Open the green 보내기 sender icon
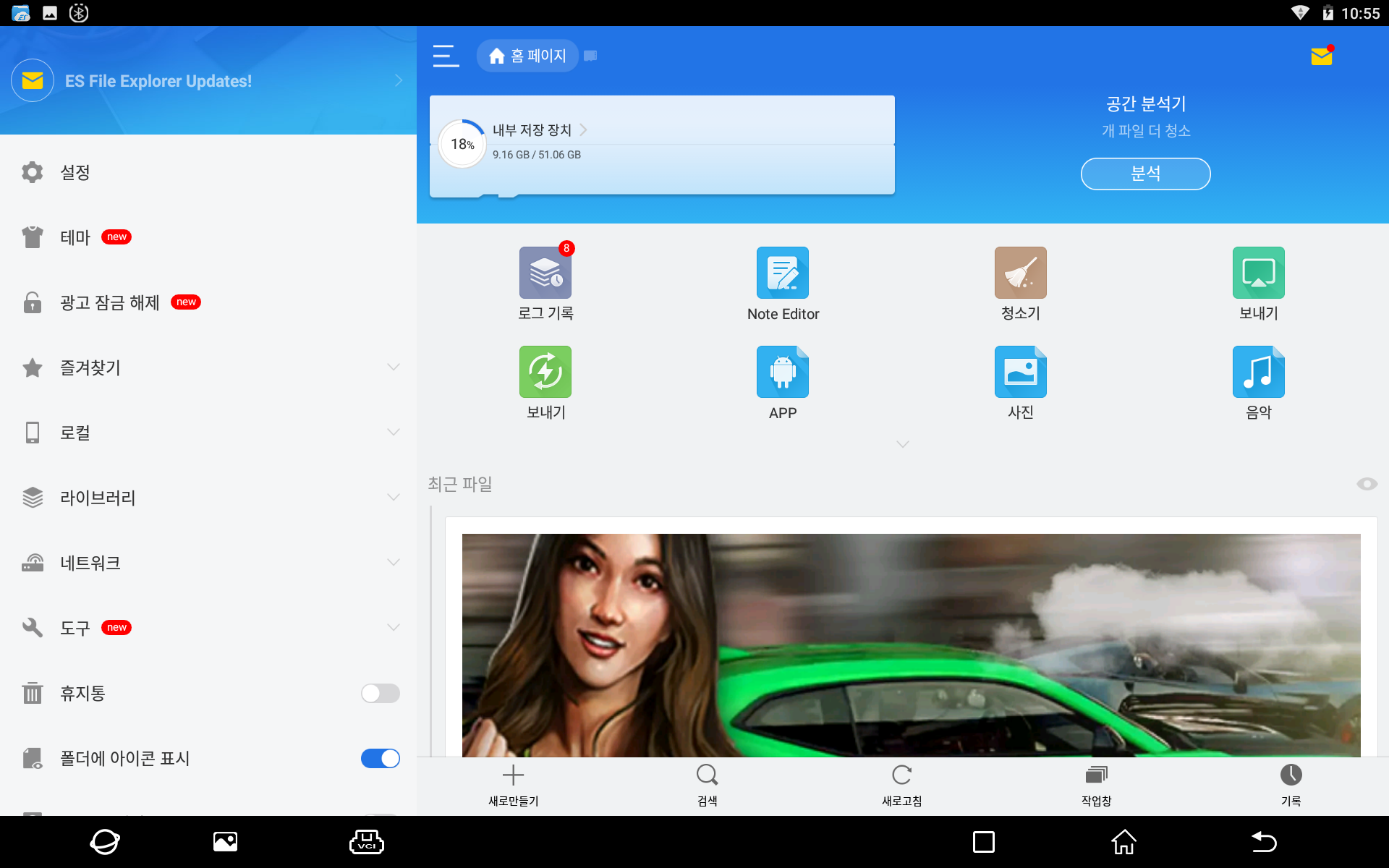This screenshot has height=868, width=1389. 545,372
